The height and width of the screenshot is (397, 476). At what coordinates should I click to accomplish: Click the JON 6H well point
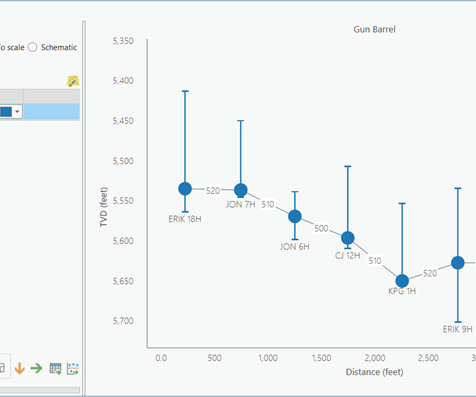(295, 216)
